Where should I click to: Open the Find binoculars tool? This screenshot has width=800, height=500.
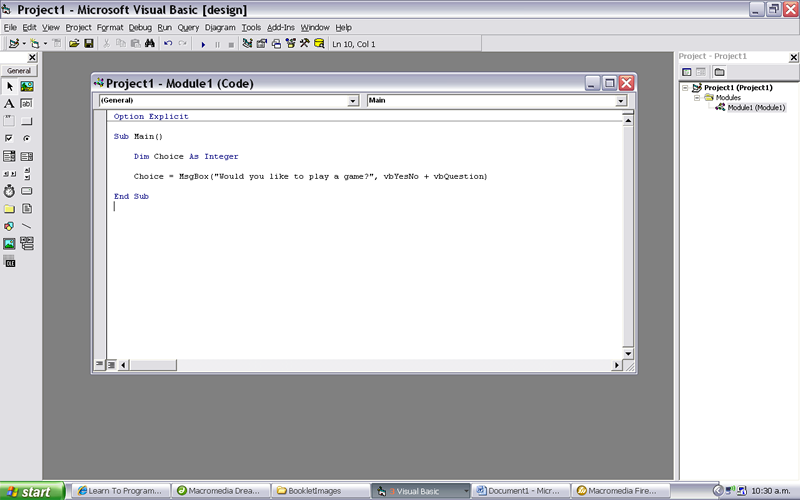149,44
